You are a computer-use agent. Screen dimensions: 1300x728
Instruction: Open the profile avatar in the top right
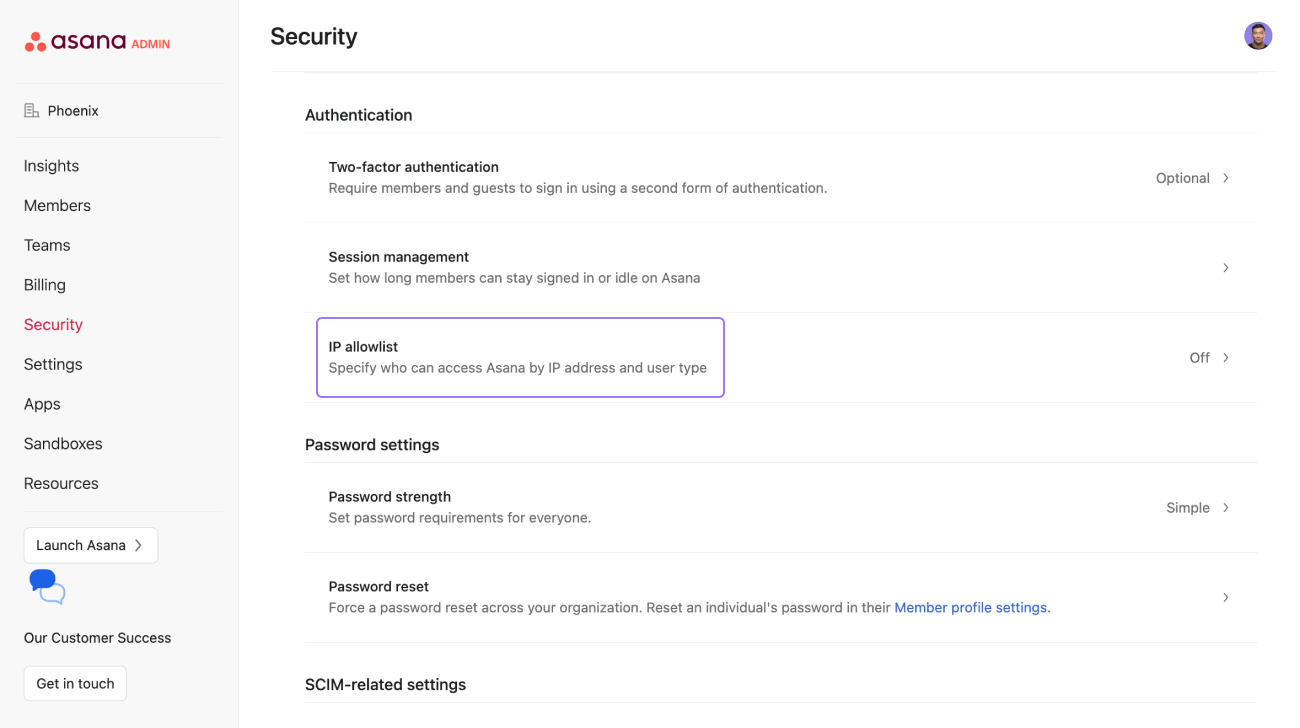(x=1258, y=35)
